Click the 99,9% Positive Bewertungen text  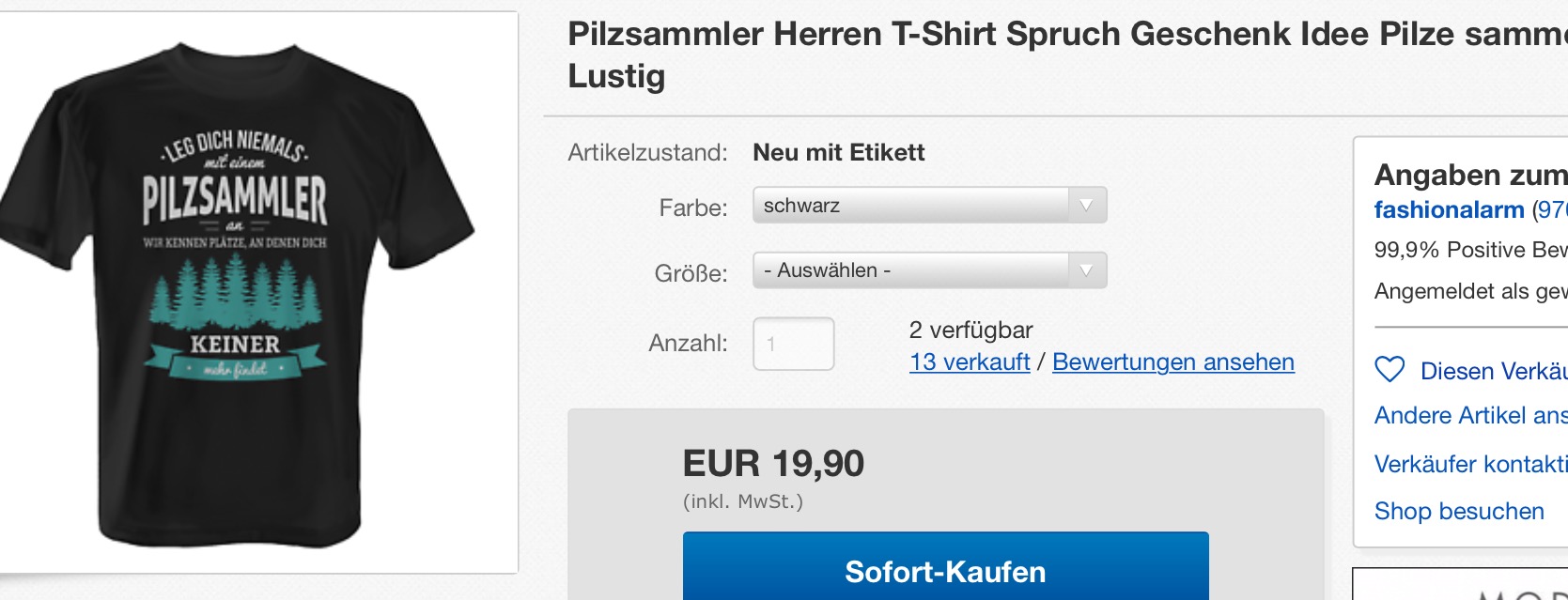pos(1470,250)
